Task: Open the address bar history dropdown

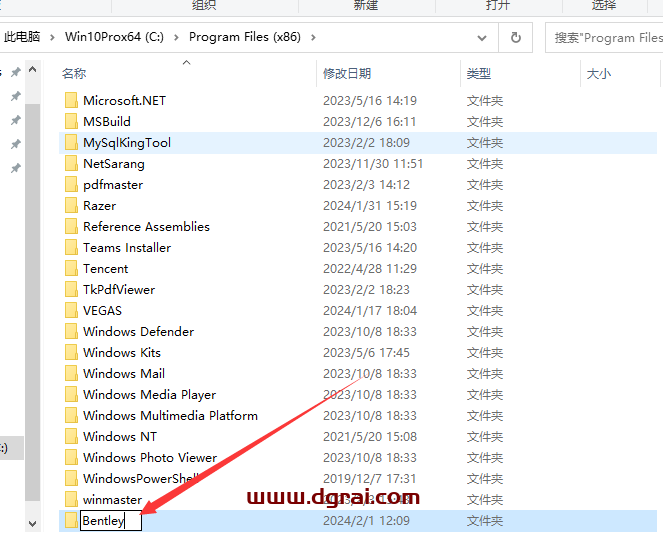Action: coord(482,38)
